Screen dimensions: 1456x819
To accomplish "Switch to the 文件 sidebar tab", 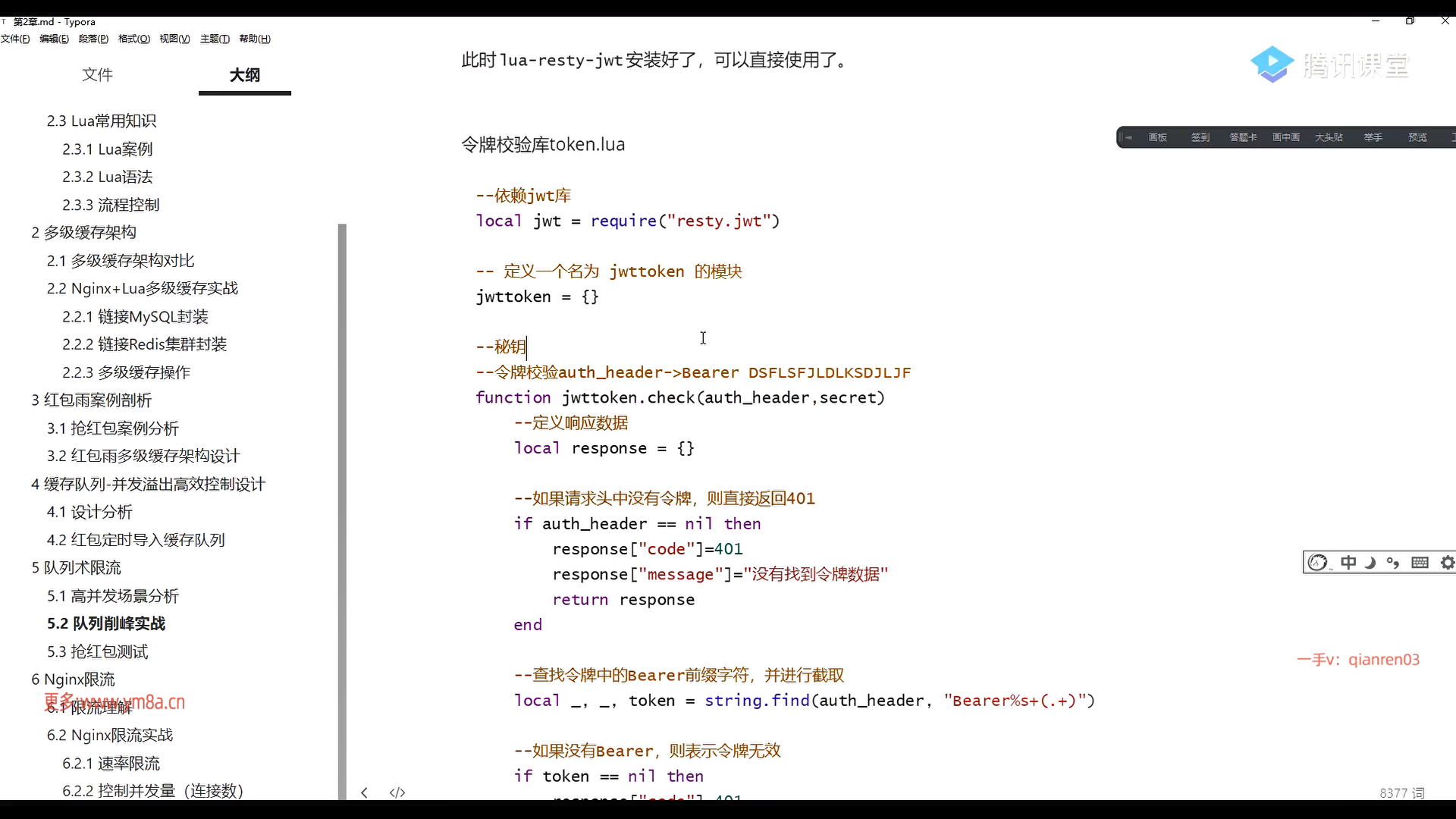I will click(97, 74).
